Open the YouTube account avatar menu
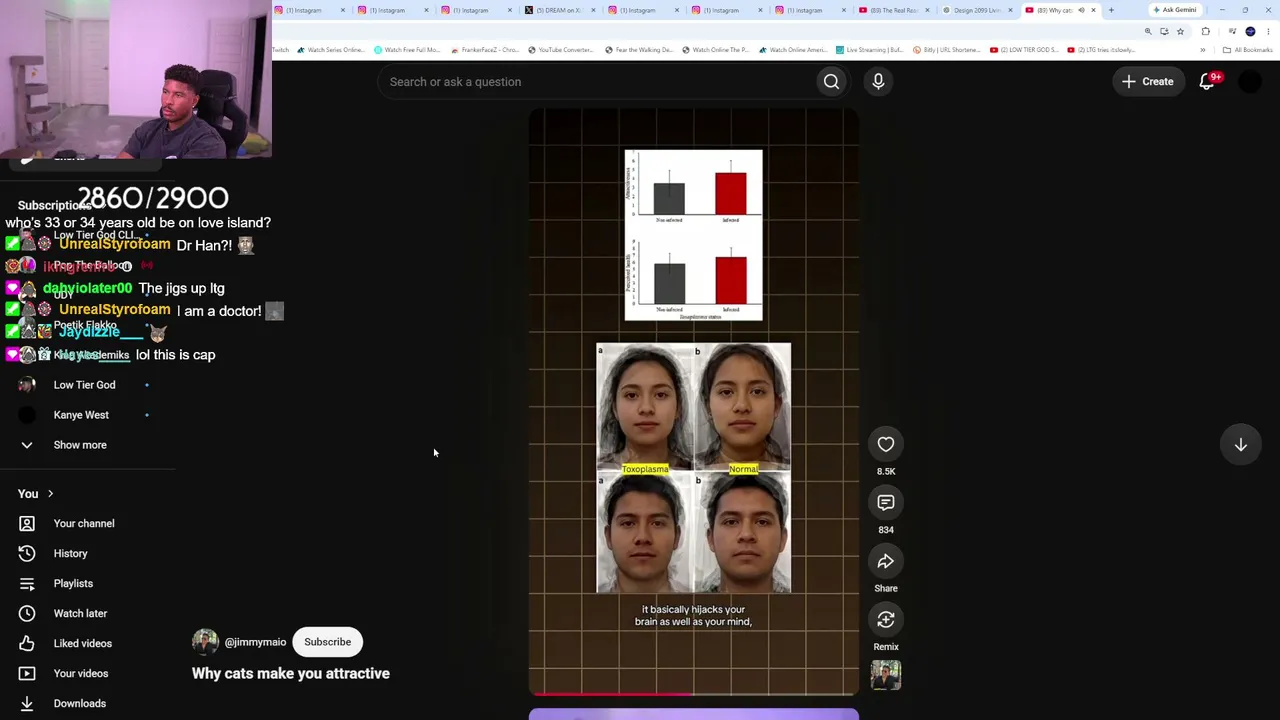This screenshot has height=720, width=1280. [1250, 82]
